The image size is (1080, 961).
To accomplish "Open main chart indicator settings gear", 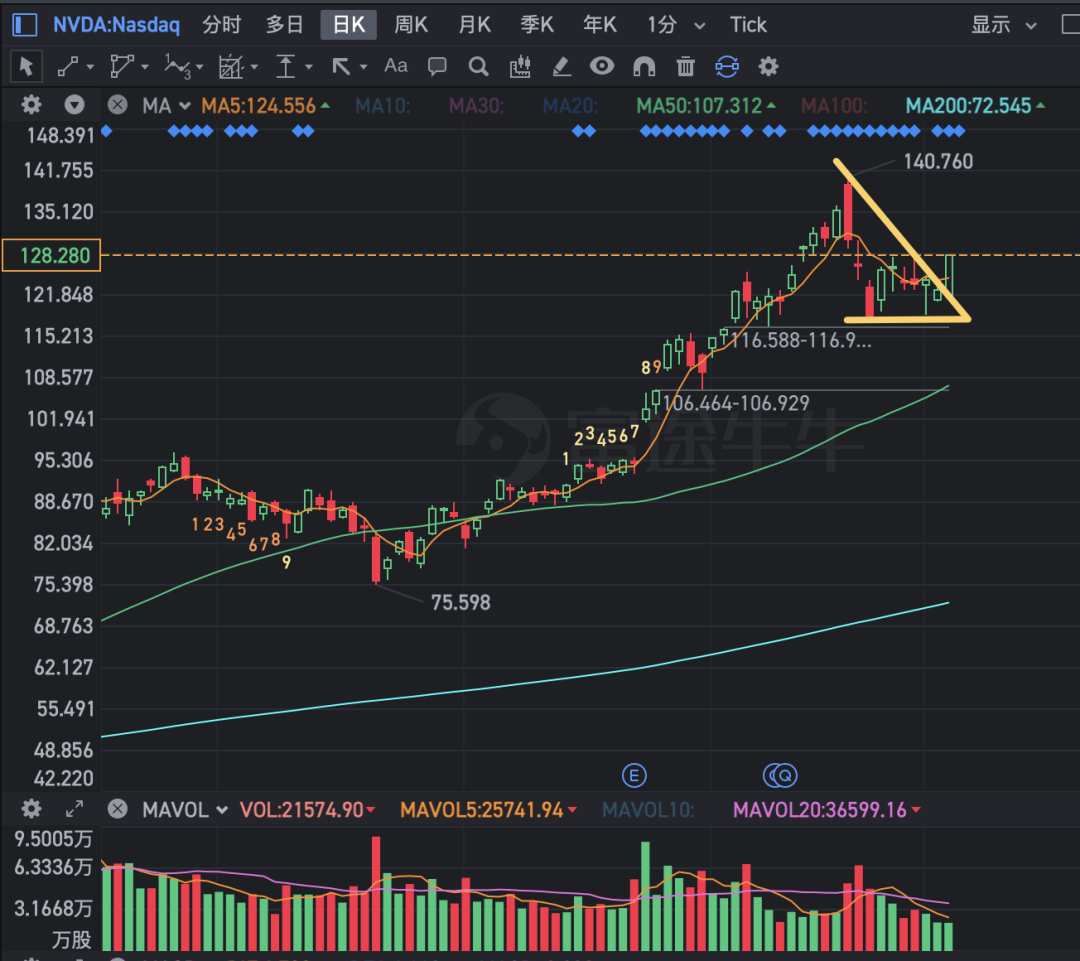I will [31, 105].
